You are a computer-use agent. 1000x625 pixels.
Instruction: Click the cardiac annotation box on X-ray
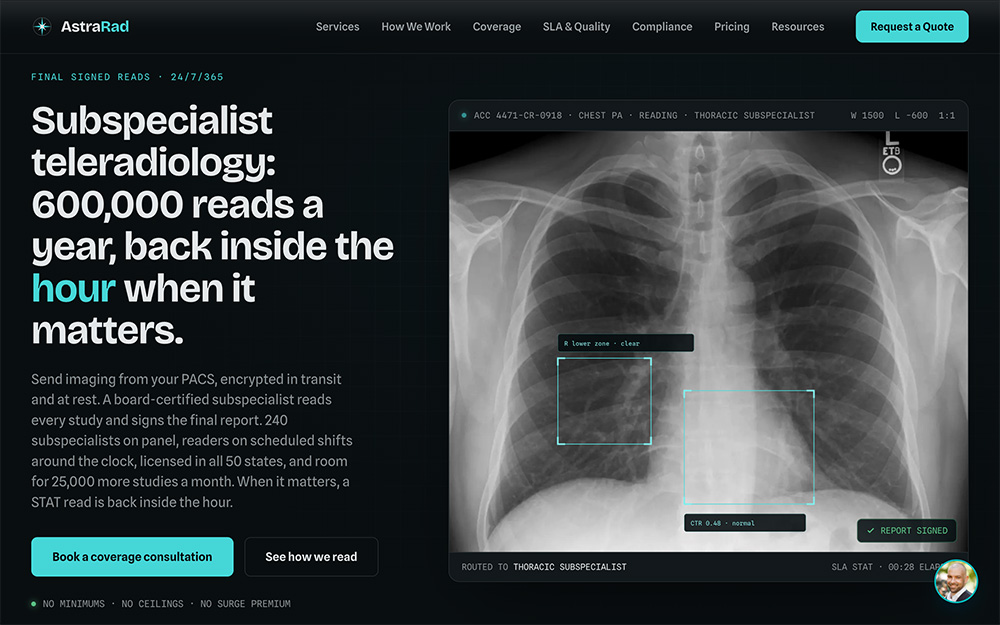[749, 447]
